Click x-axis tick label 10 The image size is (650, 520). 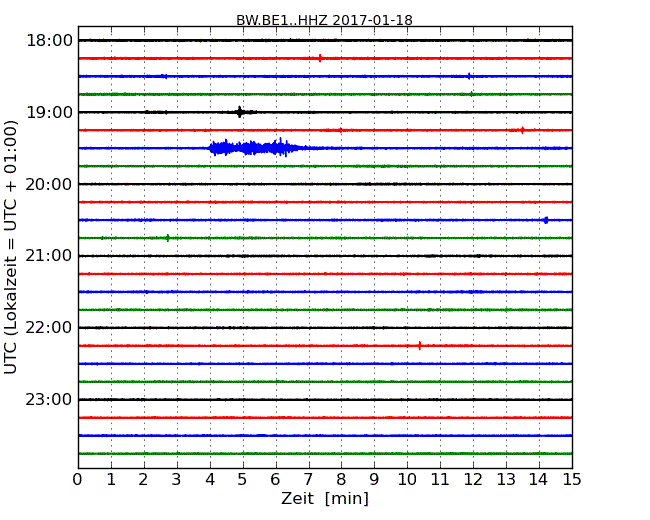[x=407, y=480]
